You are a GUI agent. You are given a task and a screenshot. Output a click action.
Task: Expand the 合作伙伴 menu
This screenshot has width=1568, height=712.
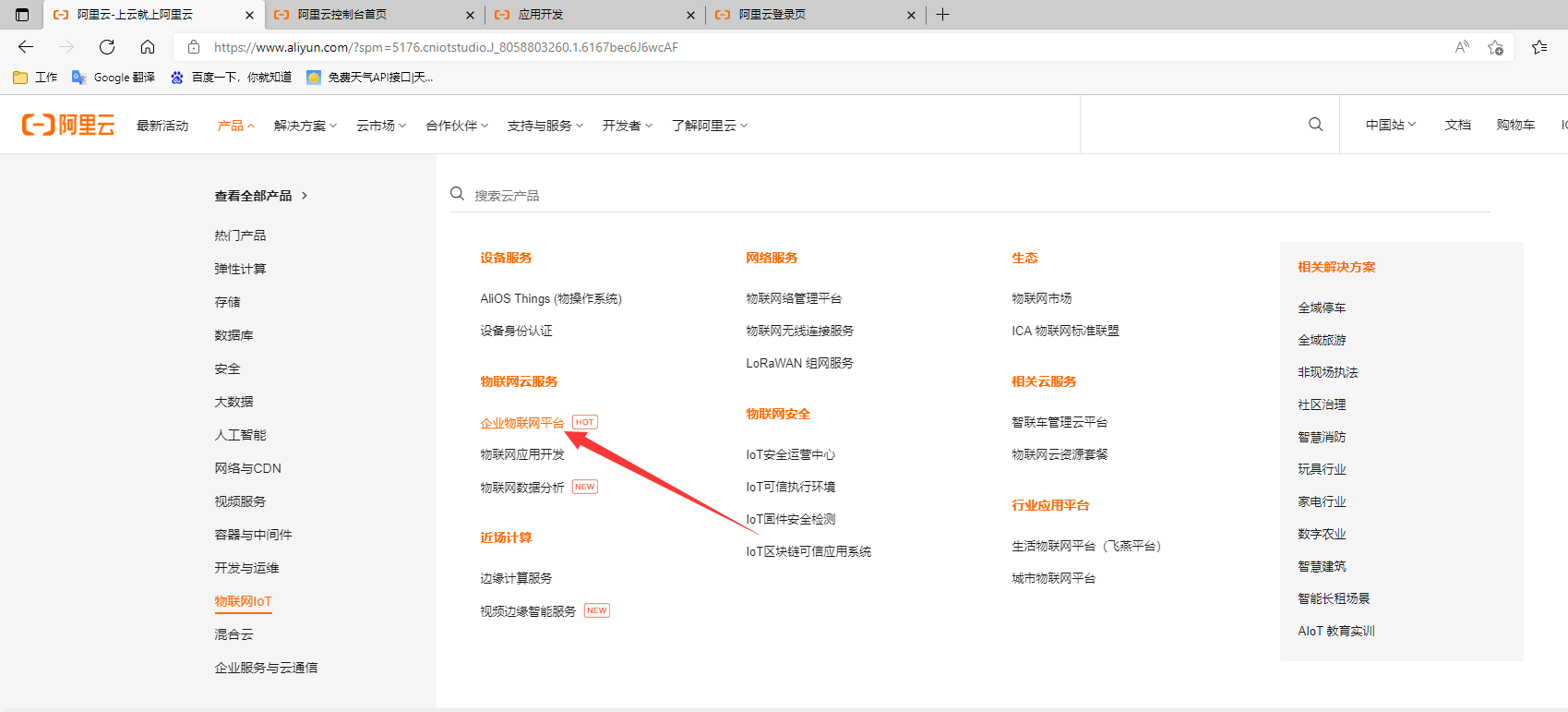point(457,126)
